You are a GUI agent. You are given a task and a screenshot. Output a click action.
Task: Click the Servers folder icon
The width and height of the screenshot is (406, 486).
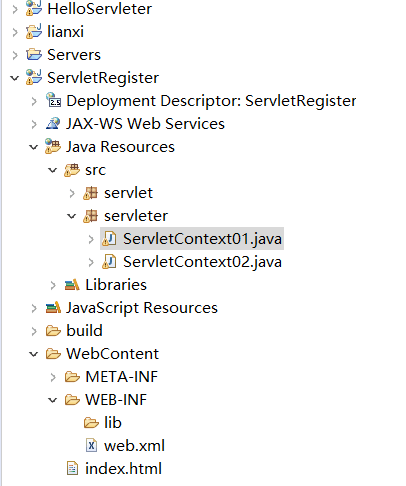34,54
